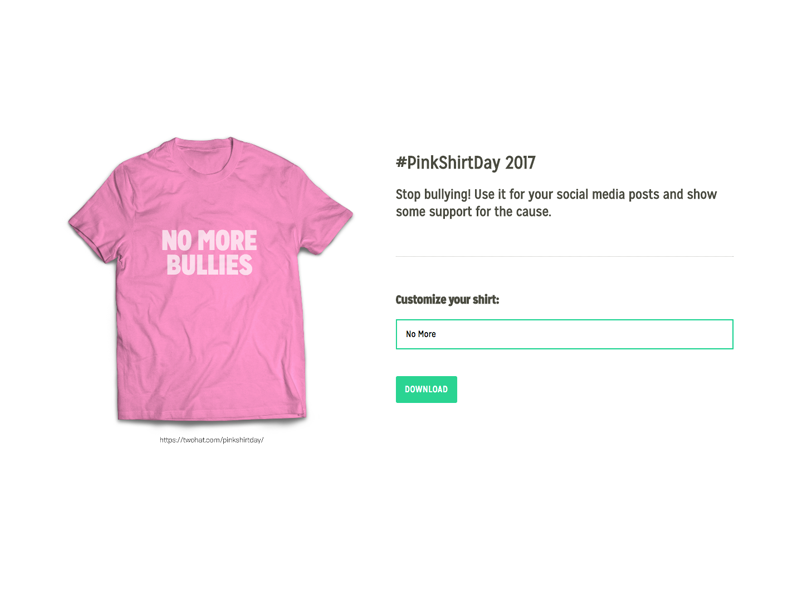The image size is (800, 600).
Task: Click the https://twohat.com/pinkshirtday/ caption
Action: tap(212, 438)
